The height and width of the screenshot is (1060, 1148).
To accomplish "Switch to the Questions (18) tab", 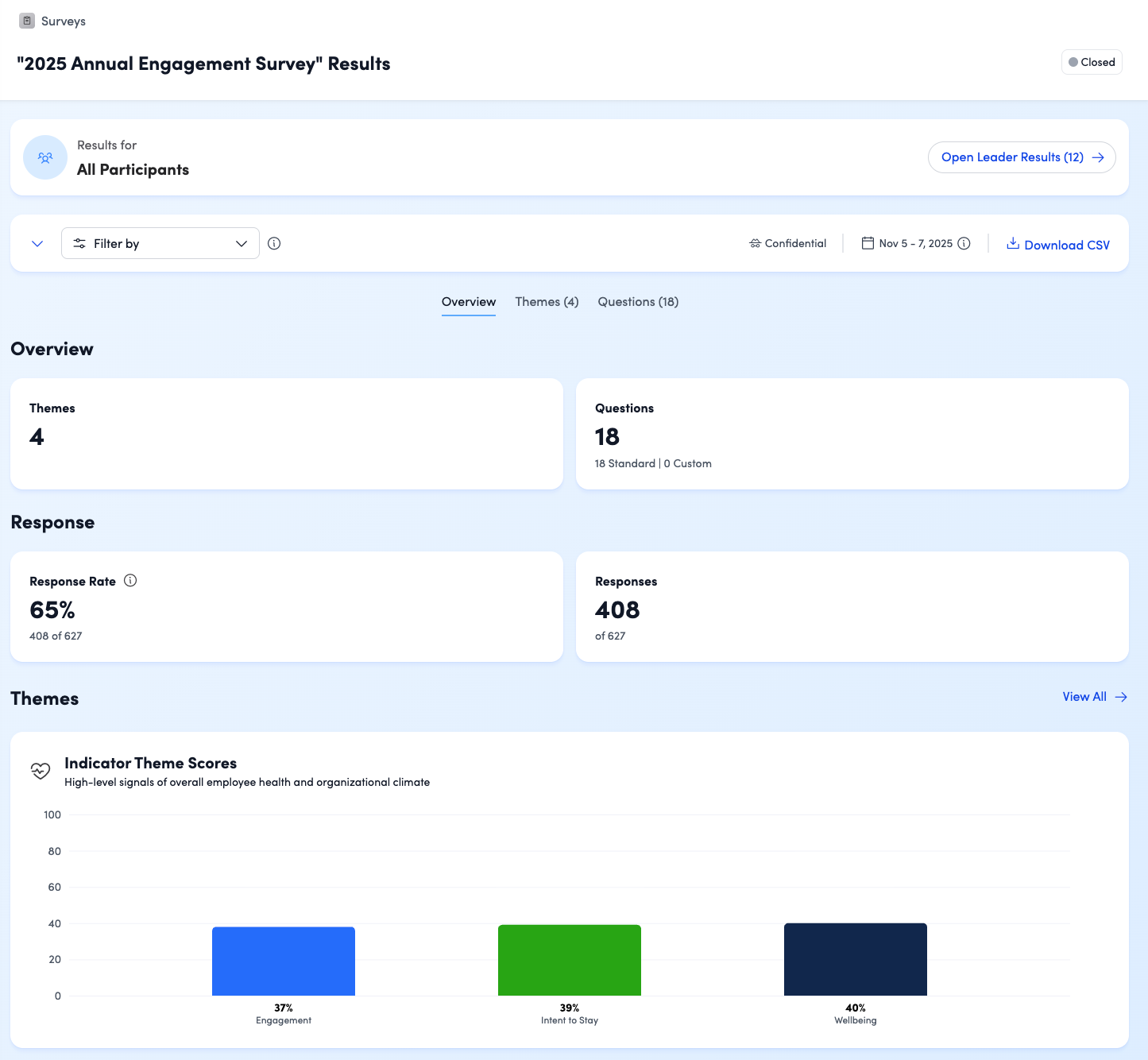I will [638, 302].
